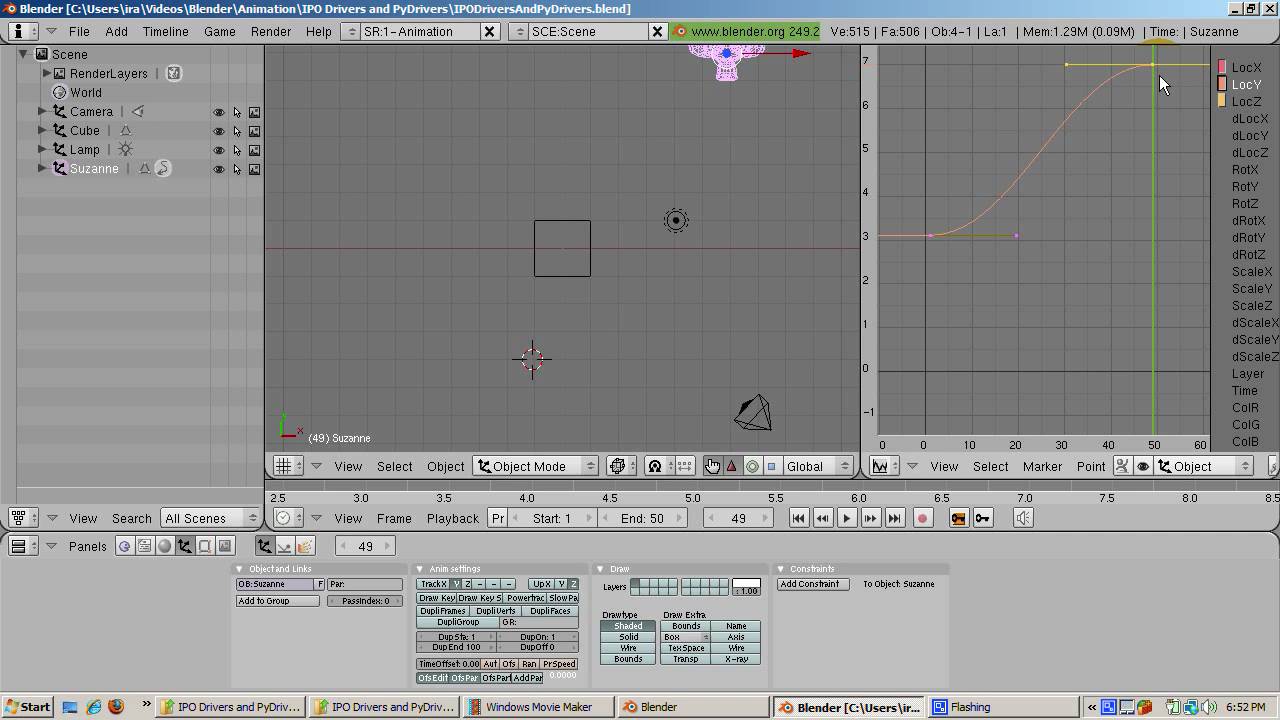Click the record button in timeline
Viewport: 1280px width, 720px height.
[922, 518]
